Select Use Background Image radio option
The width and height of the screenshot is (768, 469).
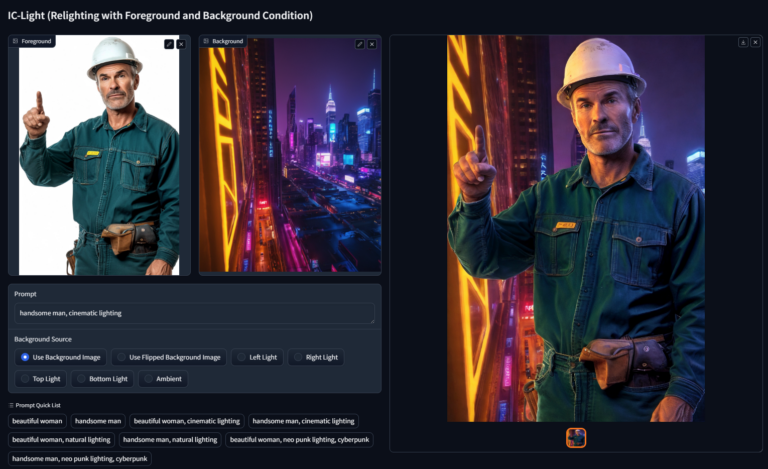(x=61, y=357)
